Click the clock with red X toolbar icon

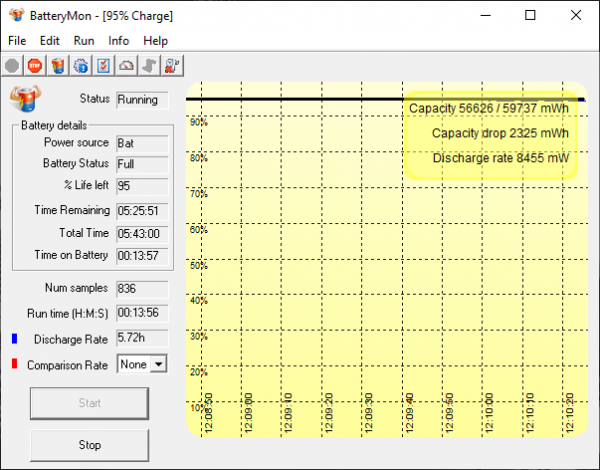[172, 66]
